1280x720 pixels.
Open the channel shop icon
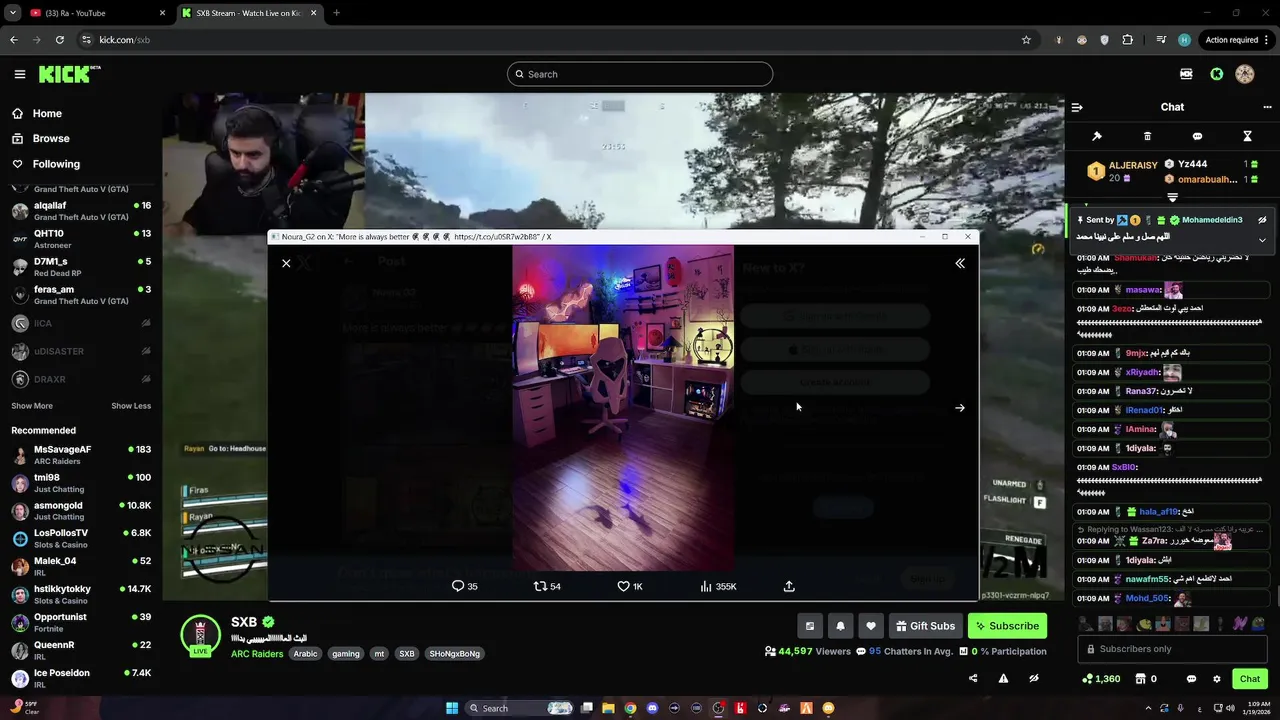pos(1140,679)
